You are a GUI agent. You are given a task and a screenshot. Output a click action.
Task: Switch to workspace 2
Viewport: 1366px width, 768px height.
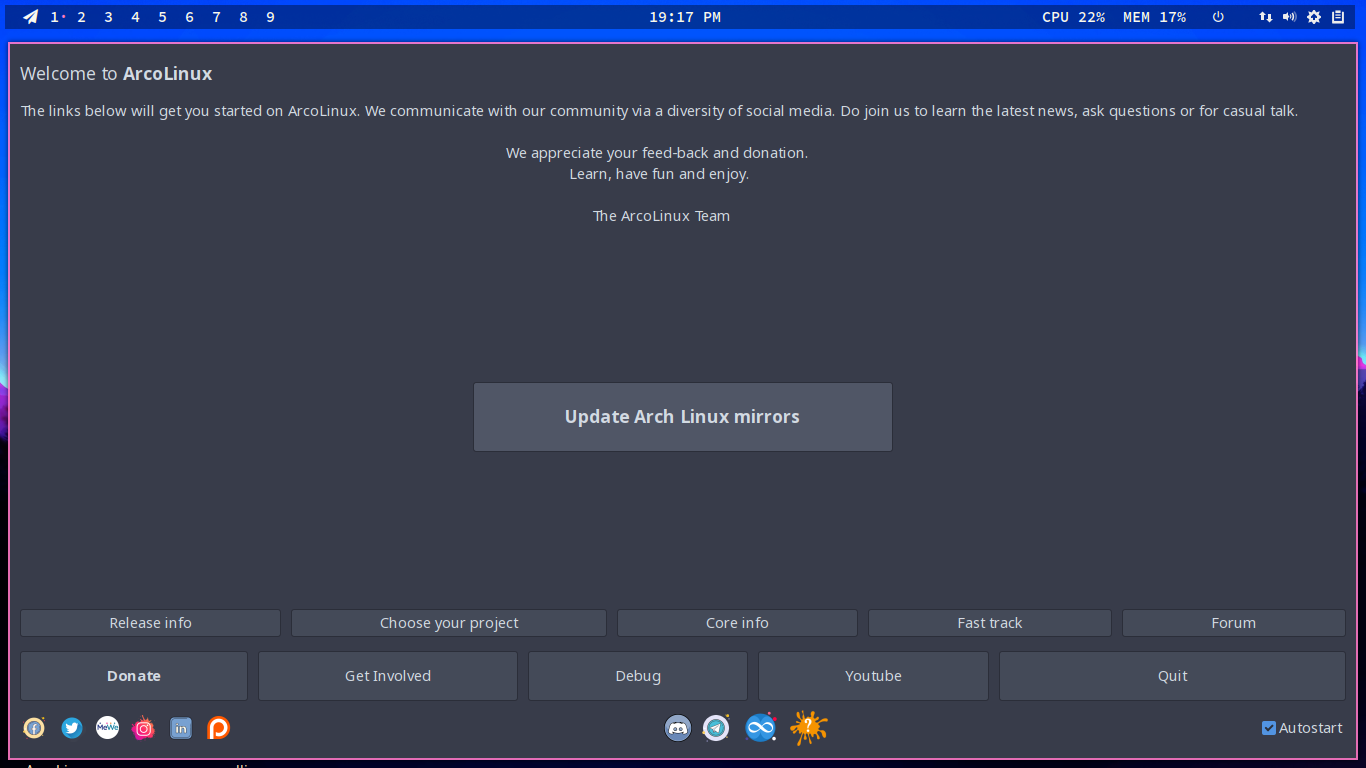click(82, 17)
